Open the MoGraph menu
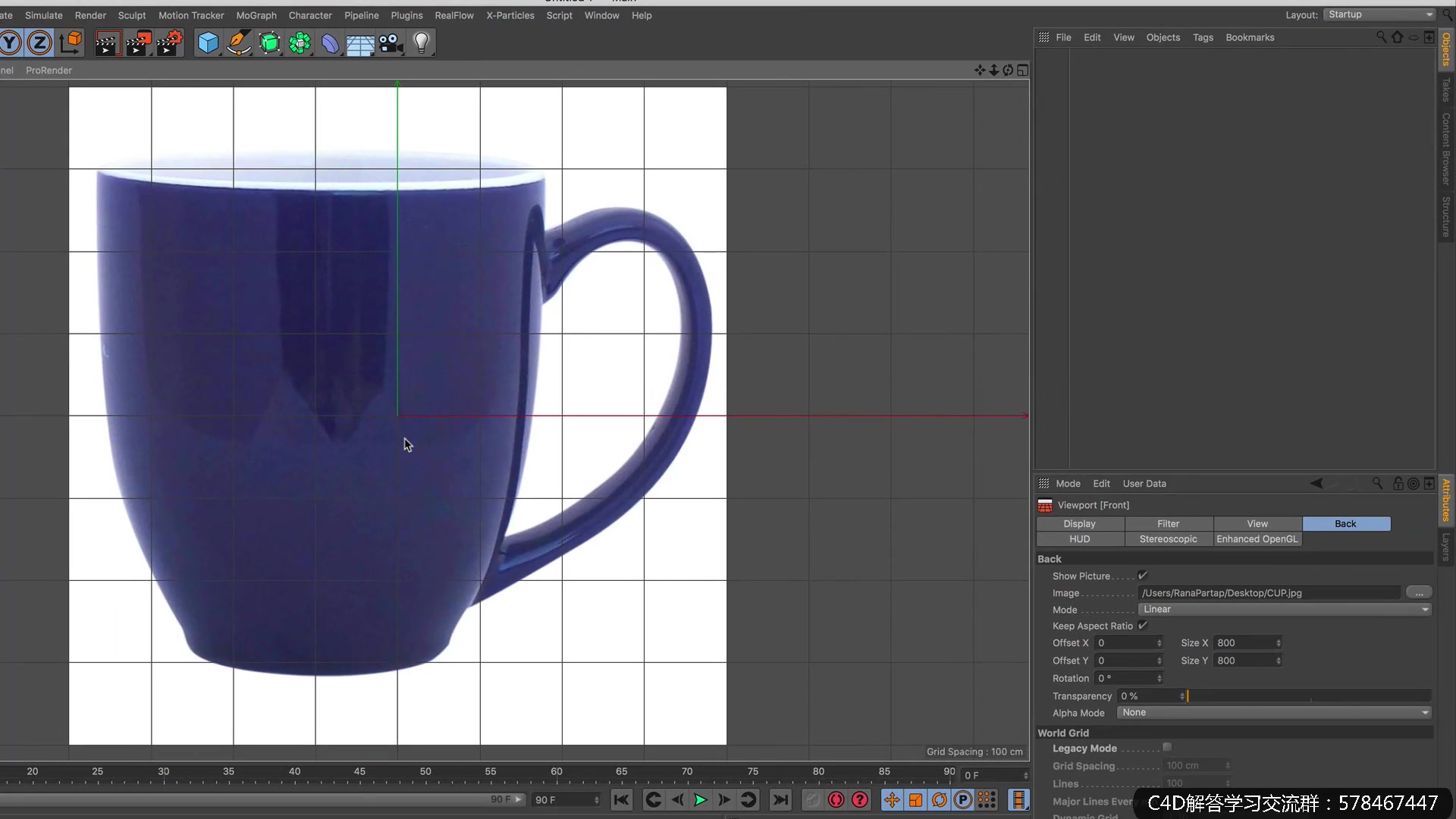 tap(256, 15)
